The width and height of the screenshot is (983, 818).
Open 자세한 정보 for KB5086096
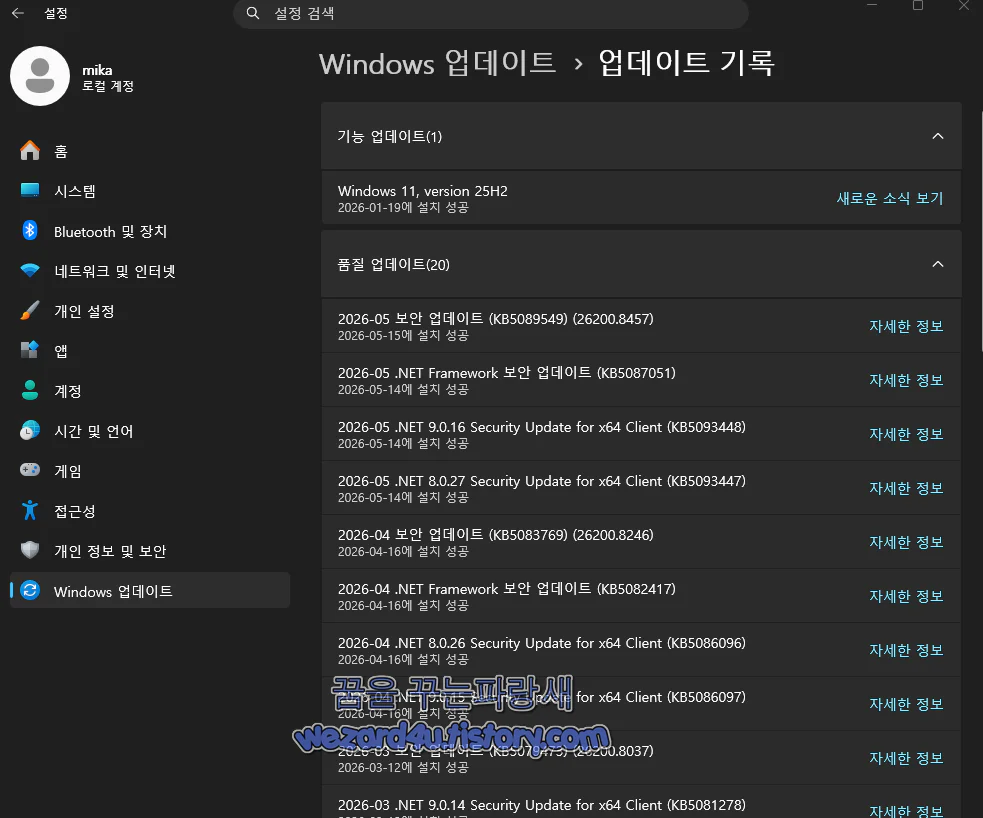906,650
